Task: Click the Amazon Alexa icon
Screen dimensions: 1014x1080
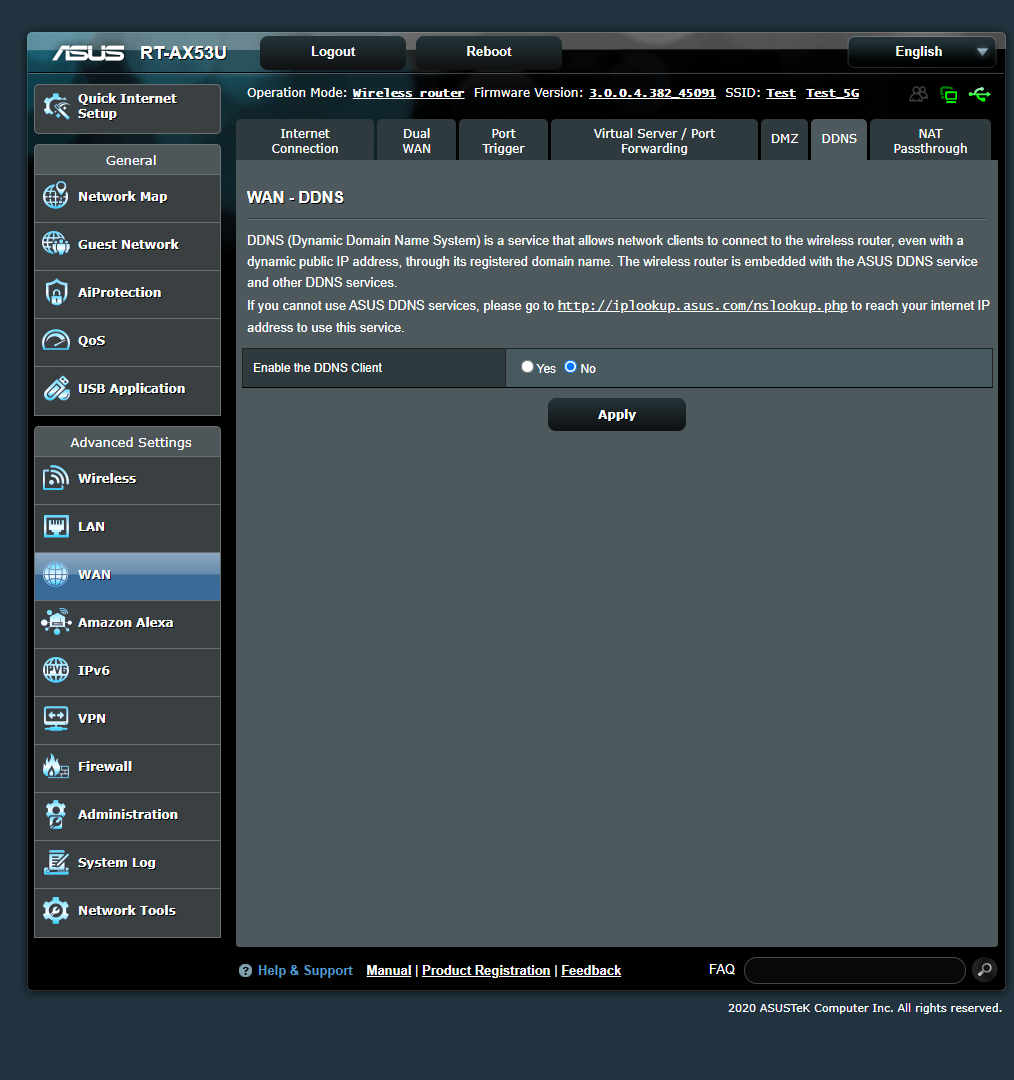Action: (x=56, y=622)
